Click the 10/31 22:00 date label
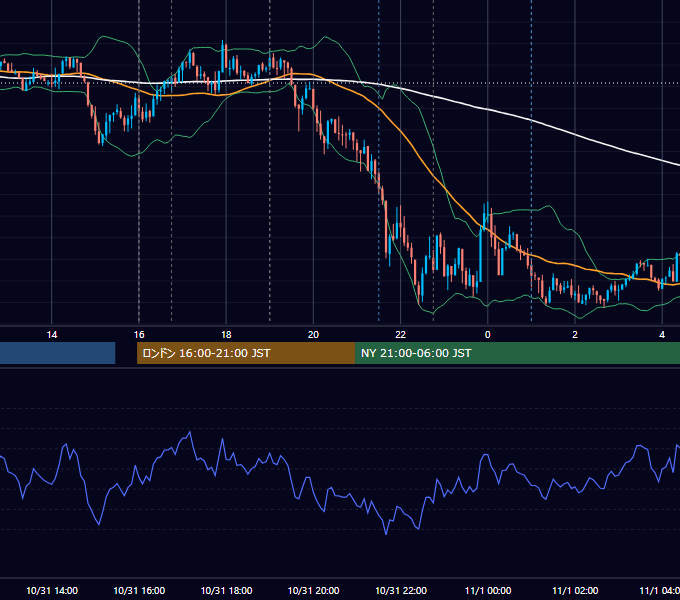 pos(401,590)
